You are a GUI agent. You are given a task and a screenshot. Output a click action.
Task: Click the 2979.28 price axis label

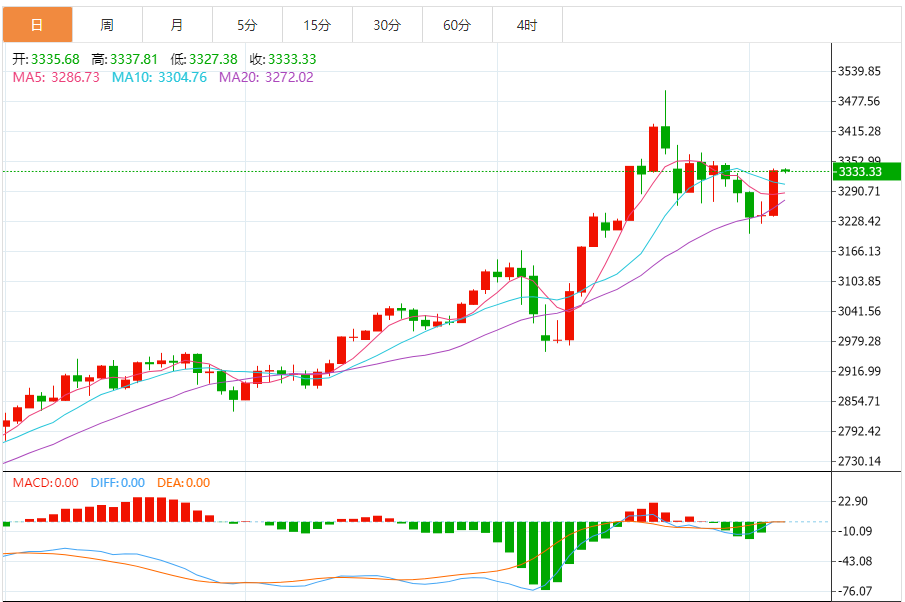point(859,341)
